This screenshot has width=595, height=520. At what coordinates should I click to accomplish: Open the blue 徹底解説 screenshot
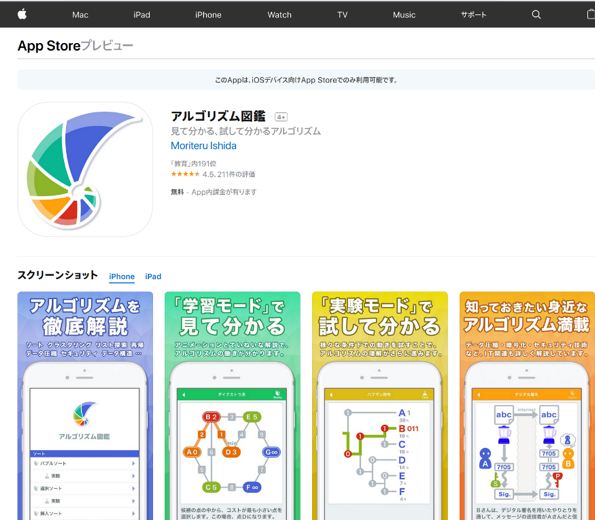[x=85, y=406]
